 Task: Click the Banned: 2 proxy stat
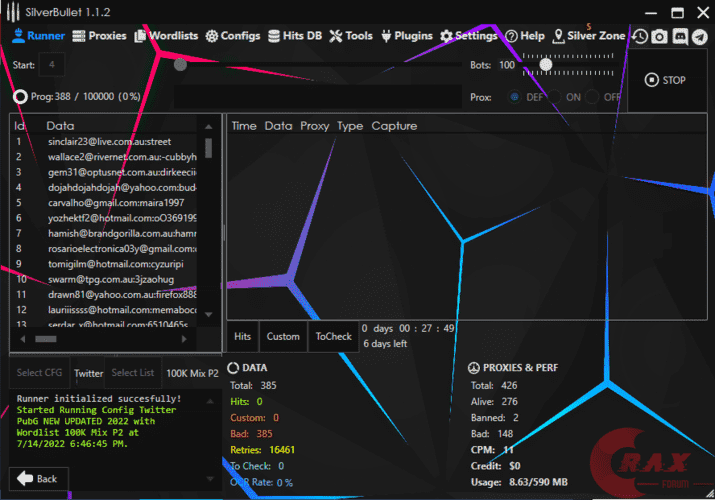click(x=494, y=418)
